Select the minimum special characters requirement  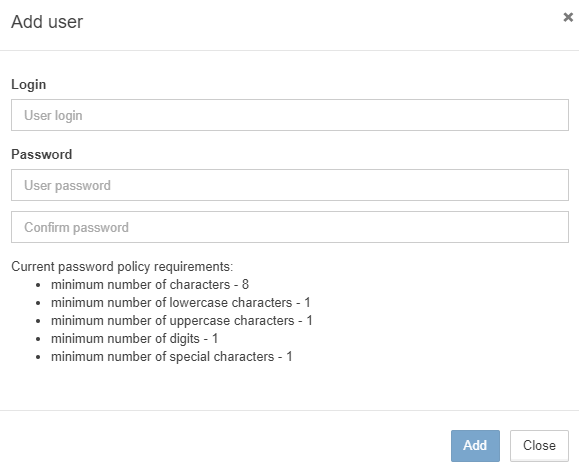(x=172, y=357)
